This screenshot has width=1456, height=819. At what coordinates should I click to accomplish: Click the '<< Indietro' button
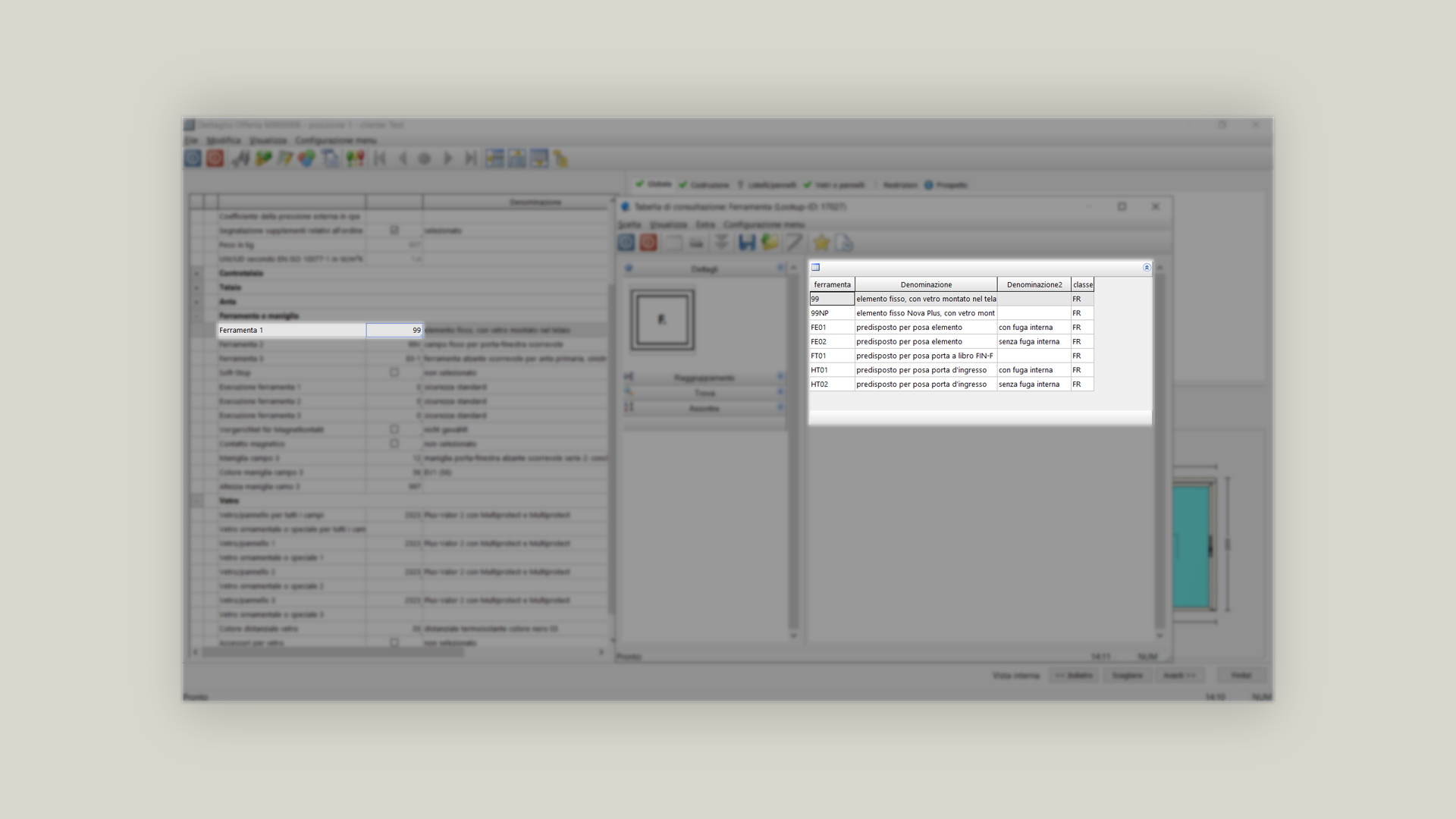(1074, 675)
